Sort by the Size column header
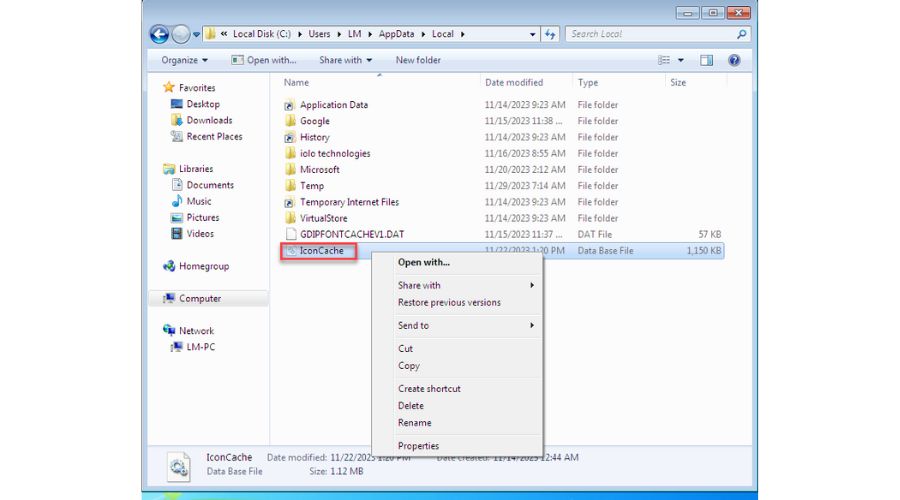900x500 pixels. click(678, 83)
